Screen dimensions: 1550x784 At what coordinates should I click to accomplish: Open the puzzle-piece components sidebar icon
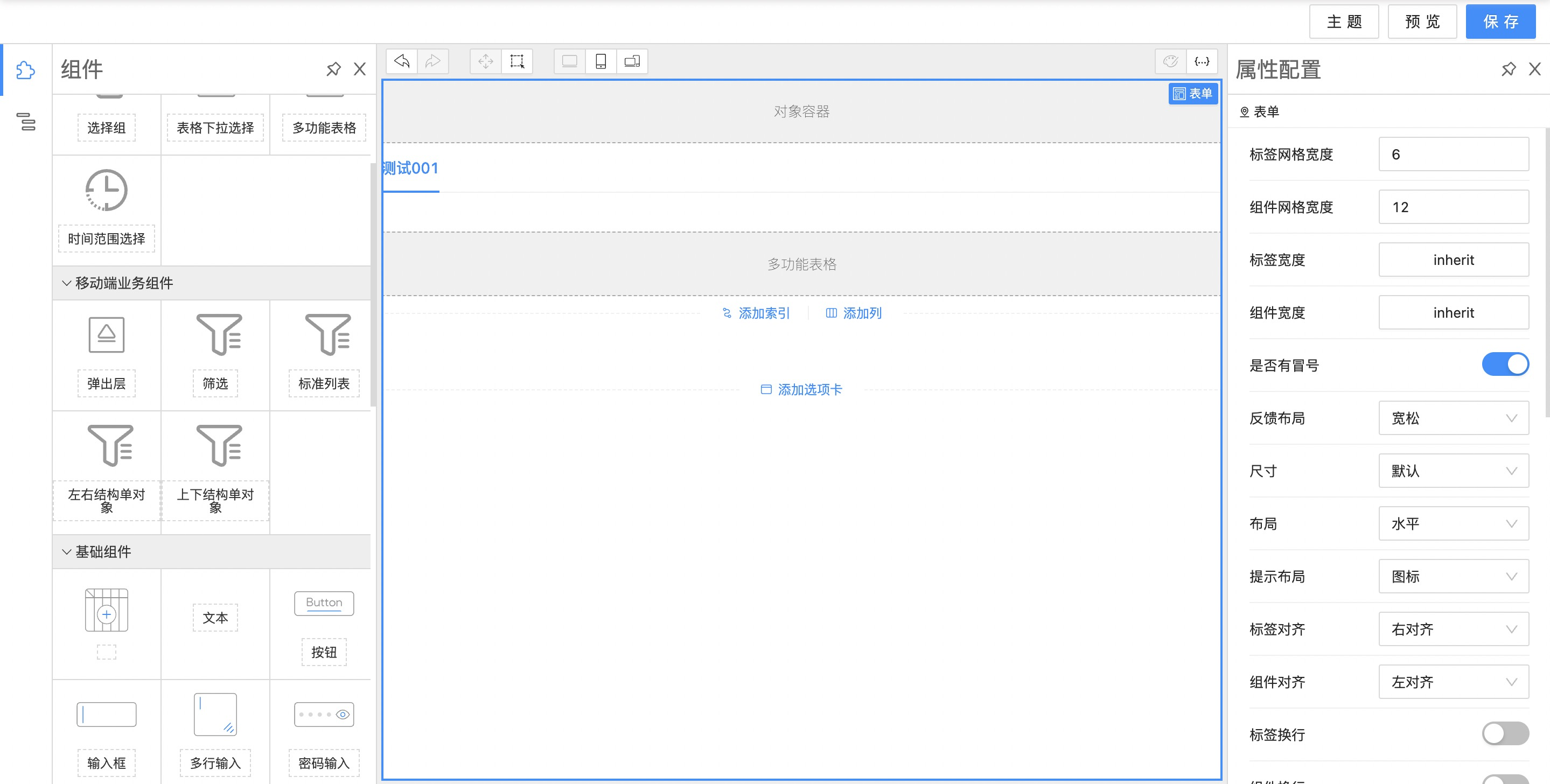25,71
